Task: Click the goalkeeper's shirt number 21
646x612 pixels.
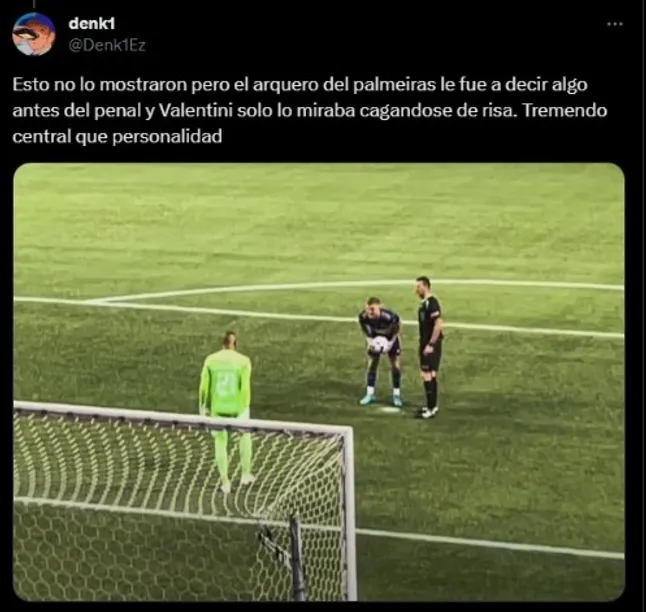Action: (x=225, y=383)
